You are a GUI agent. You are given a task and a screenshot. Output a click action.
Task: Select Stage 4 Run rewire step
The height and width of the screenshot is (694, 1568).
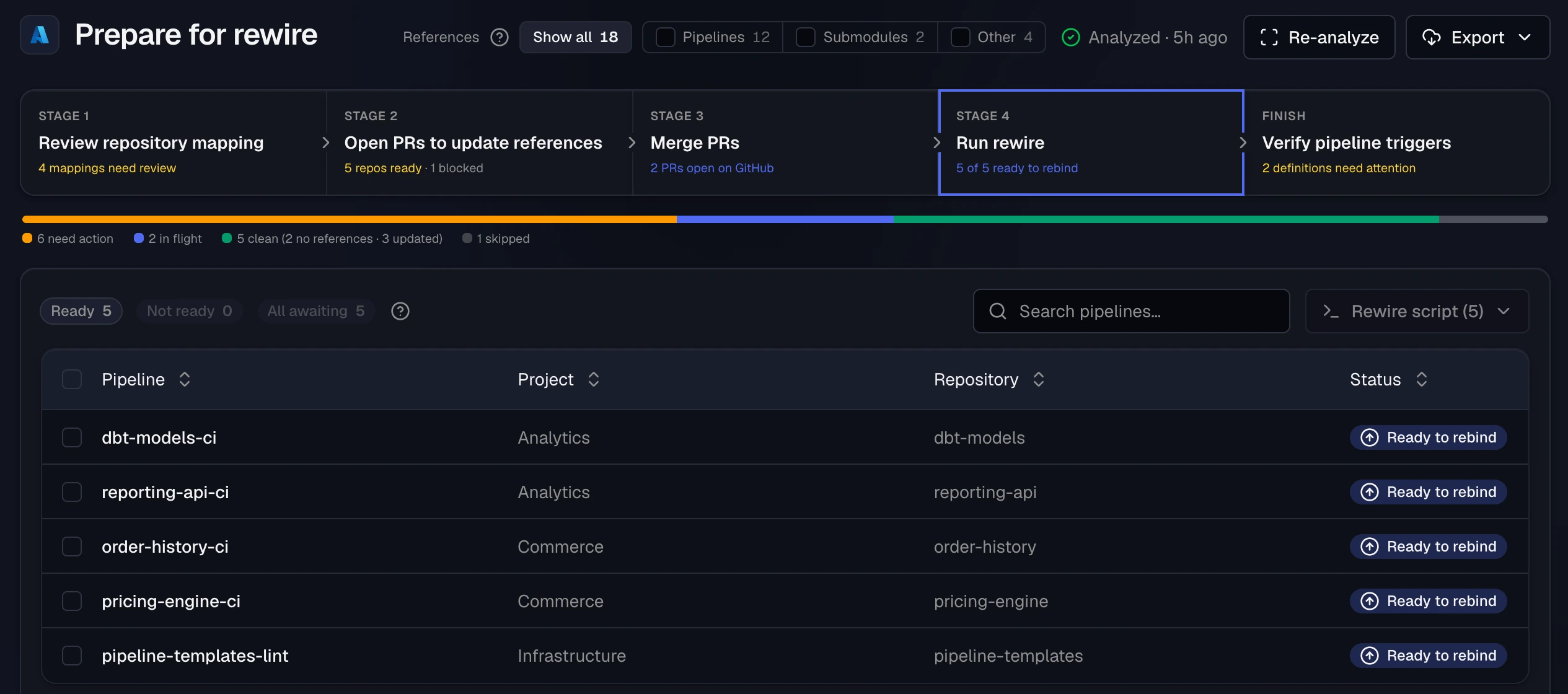1091,143
